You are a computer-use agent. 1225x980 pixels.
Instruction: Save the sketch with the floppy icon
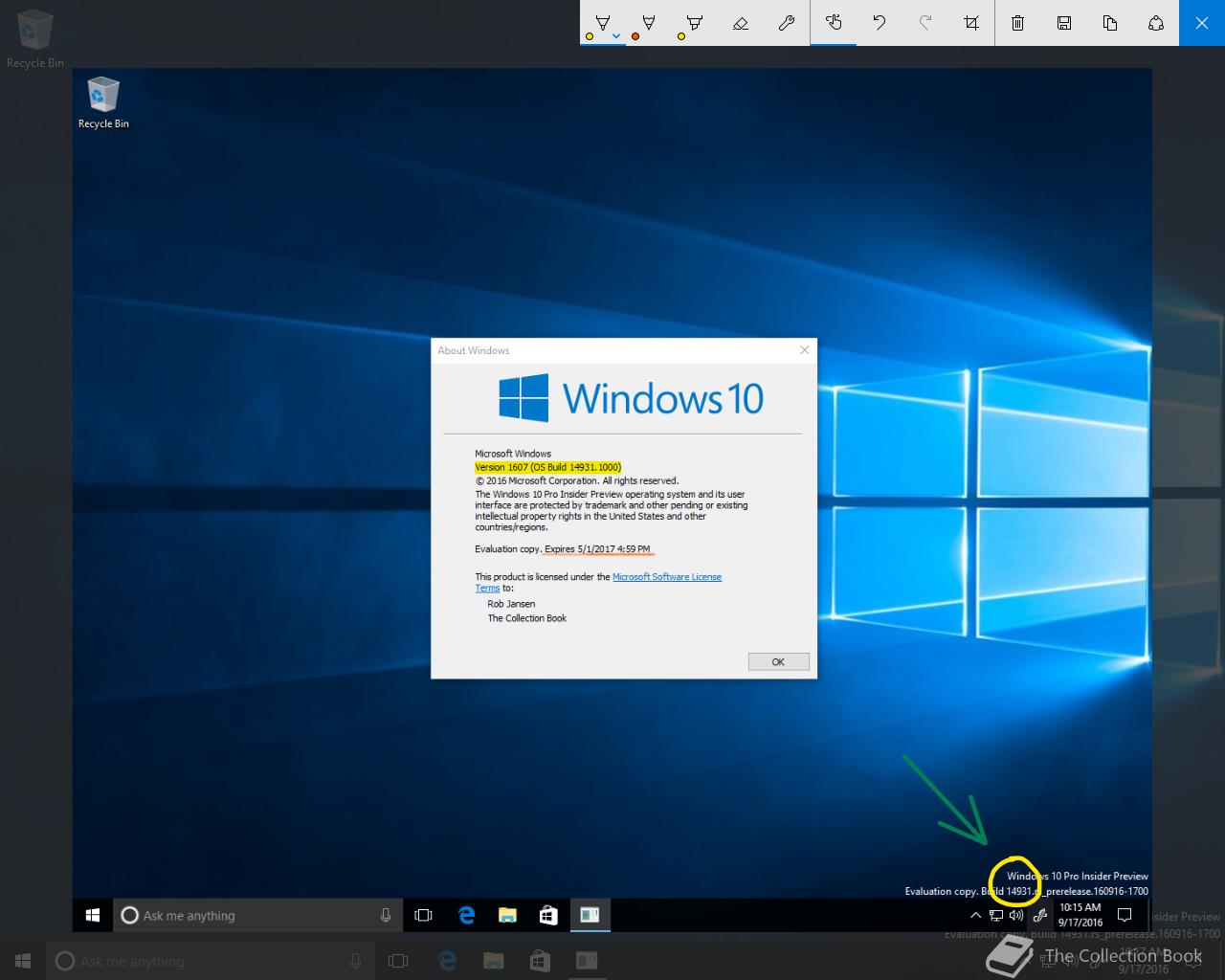tap(1063, 22)
